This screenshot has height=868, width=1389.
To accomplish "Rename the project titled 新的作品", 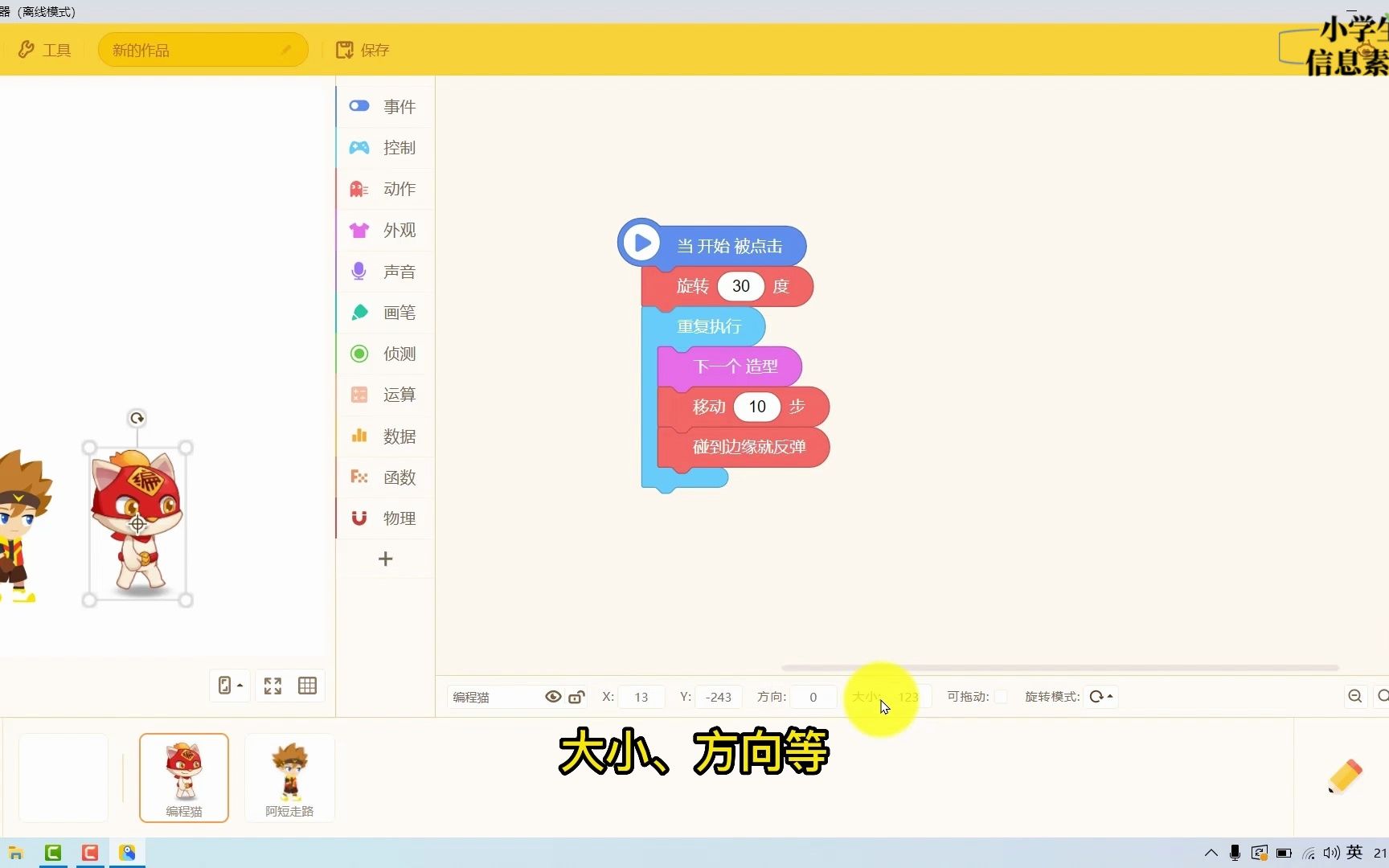I will (x=201, y=49).
